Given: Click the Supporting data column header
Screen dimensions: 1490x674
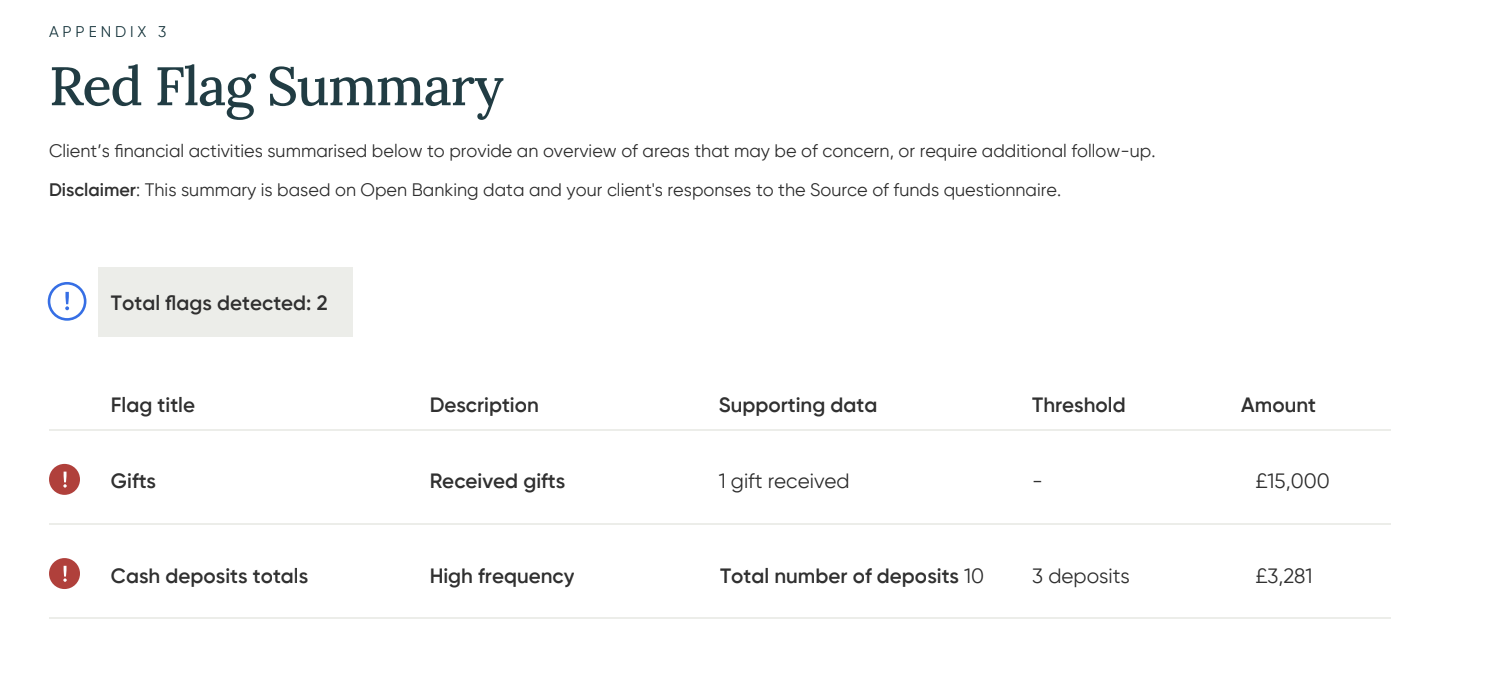Looking at the screenshot, I should [x=797, y=405].
